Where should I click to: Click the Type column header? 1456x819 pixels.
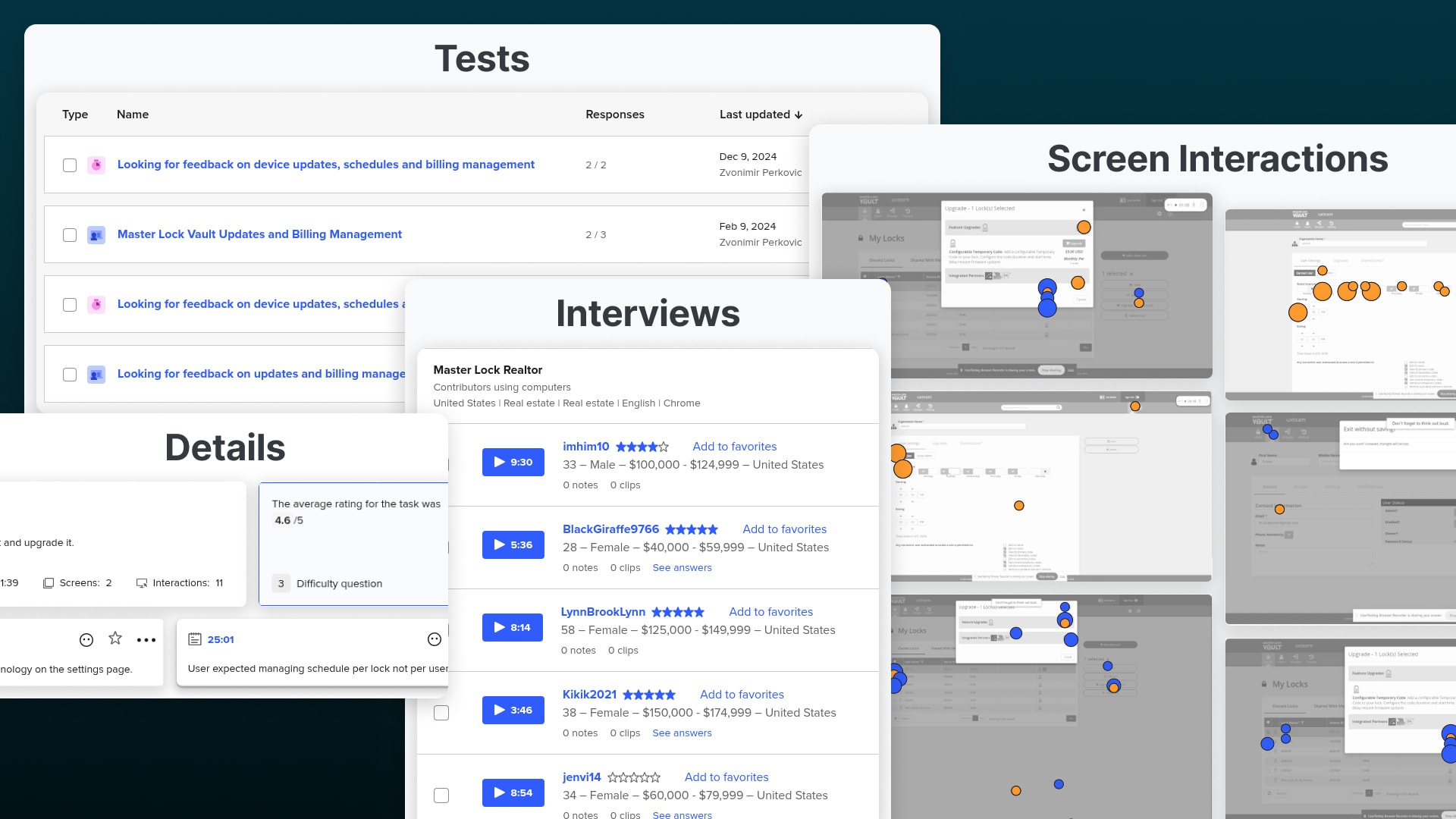[75, 115]
